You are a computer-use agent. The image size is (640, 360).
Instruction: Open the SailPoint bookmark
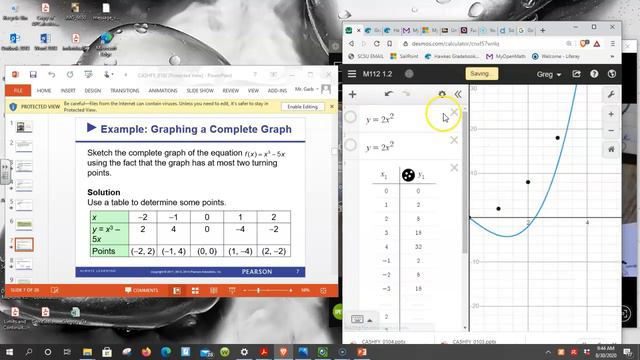coord(404,56)
